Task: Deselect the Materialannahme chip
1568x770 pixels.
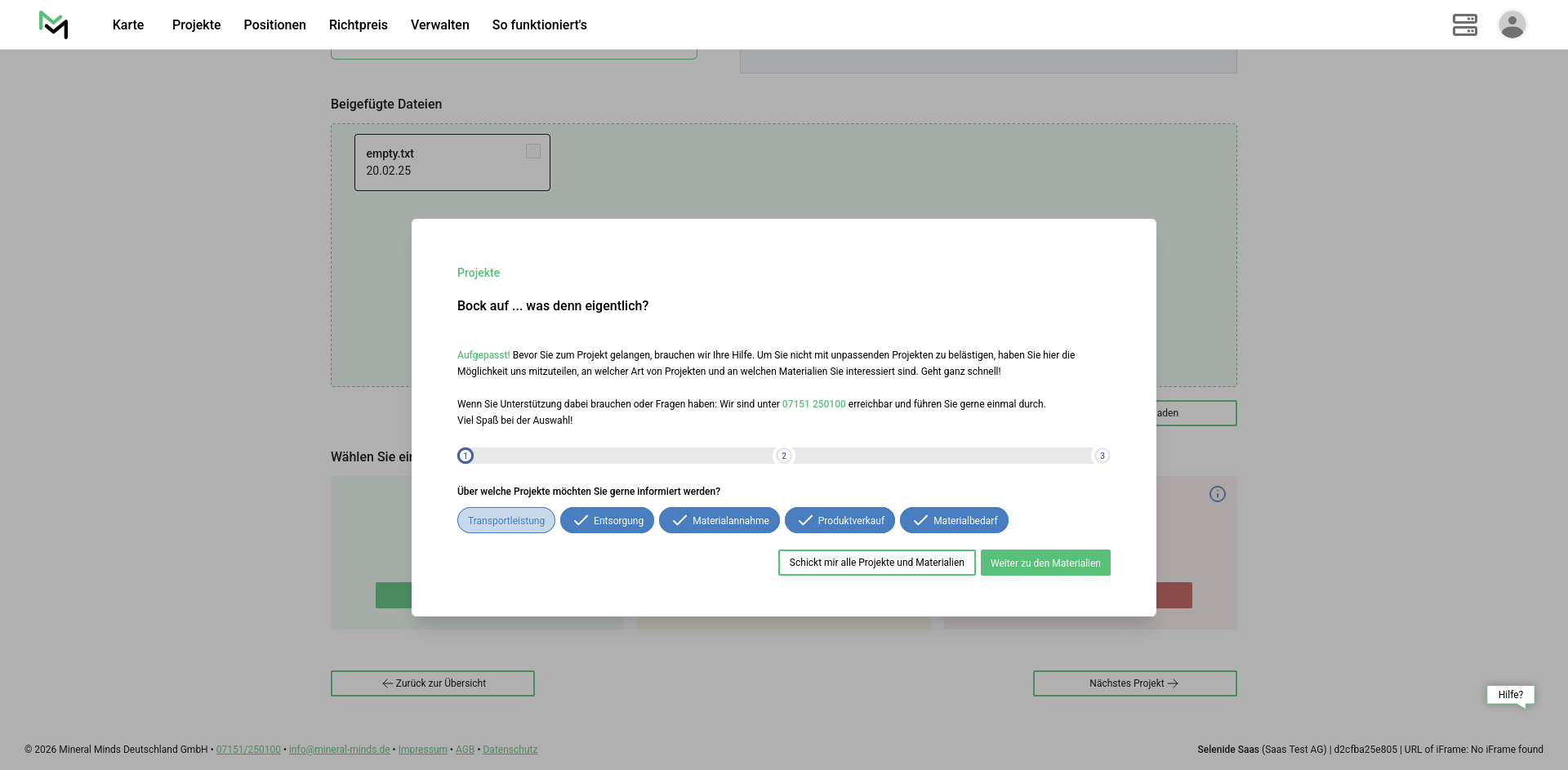Action: 719,521
